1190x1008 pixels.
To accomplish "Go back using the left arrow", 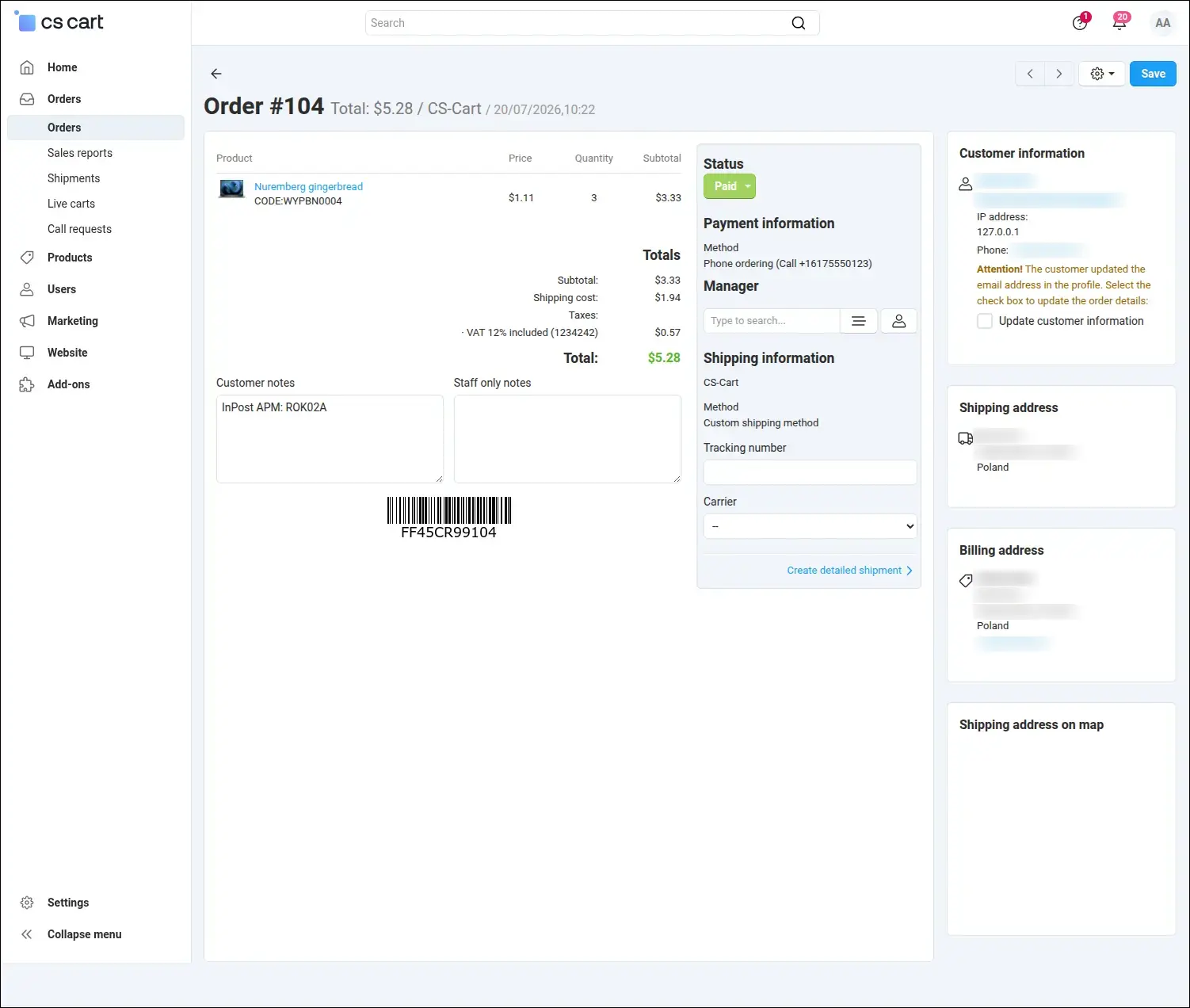I will click(216, 74).
